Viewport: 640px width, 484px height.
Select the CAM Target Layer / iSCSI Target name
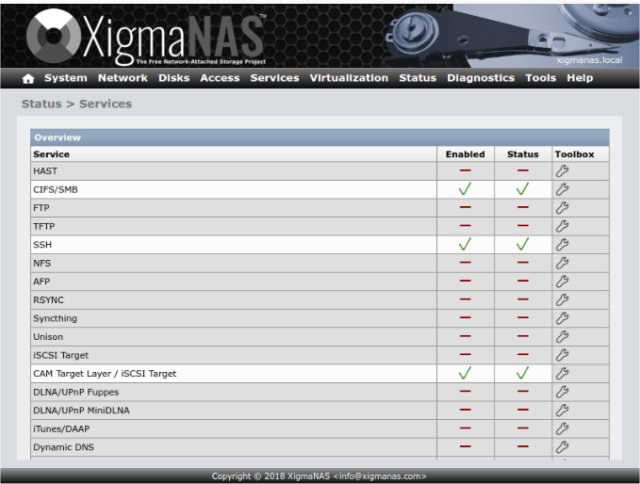[x=105, y=373]
